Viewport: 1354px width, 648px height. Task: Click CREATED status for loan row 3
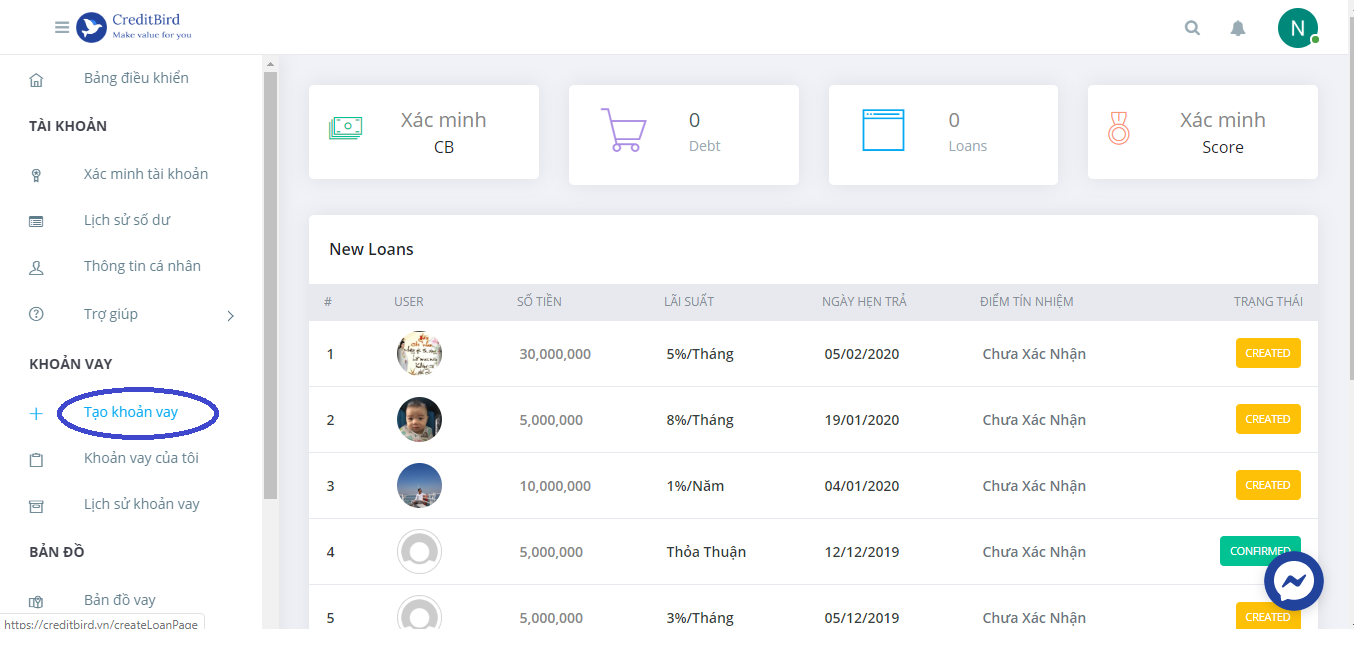pyautogui.click(x=1268, y=485)
